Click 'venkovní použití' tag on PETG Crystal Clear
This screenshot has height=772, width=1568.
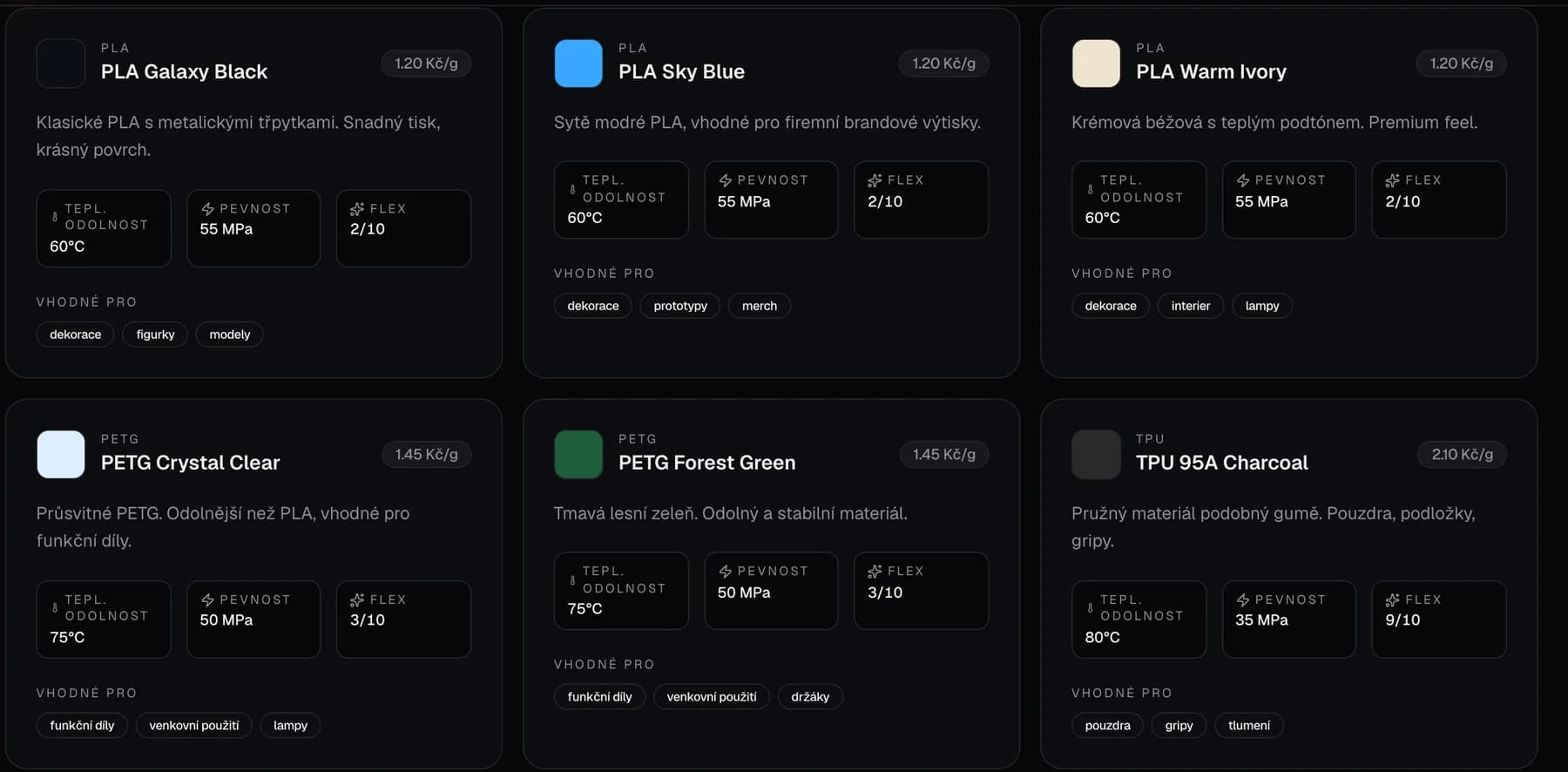(194, 726)
